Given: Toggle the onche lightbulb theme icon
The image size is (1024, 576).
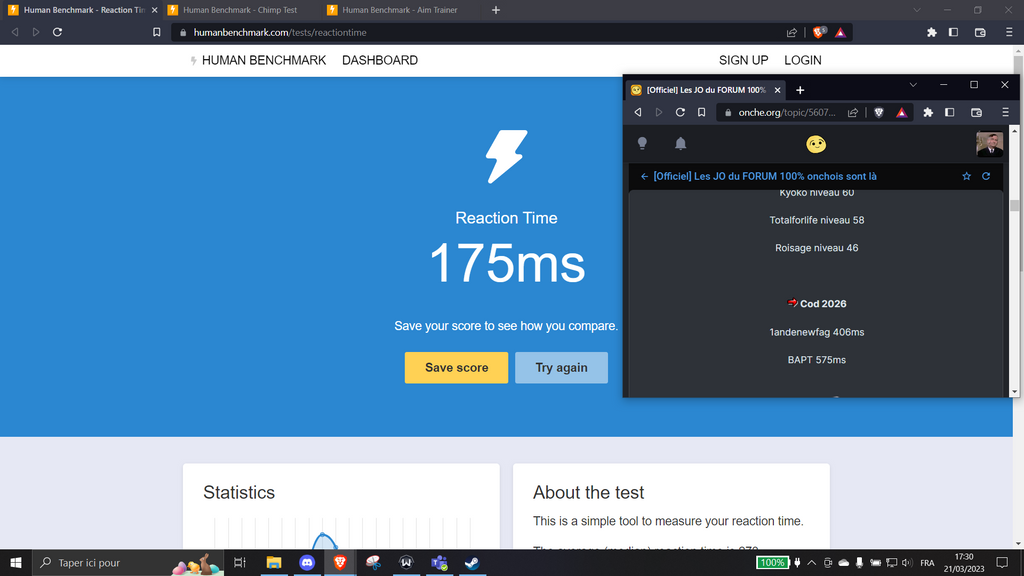Looking at the screenshot, I should tap(642, 144).
